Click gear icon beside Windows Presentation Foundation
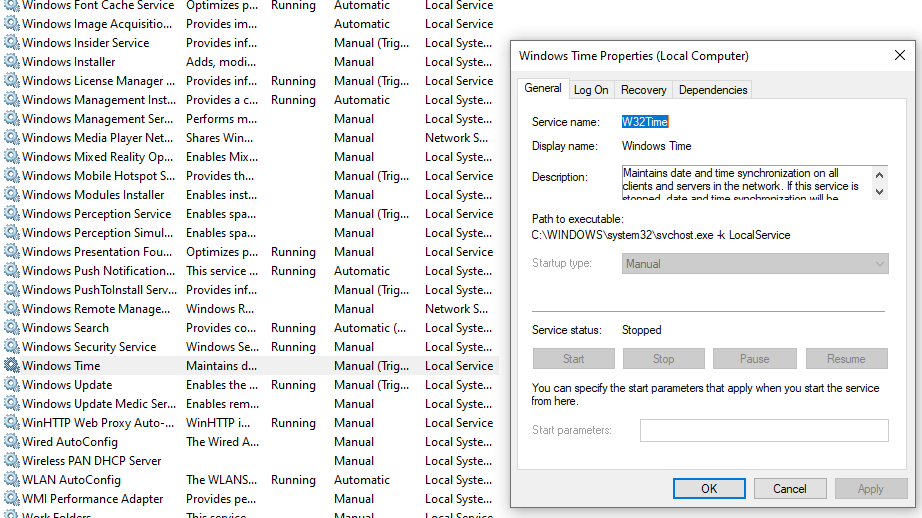 11,251
